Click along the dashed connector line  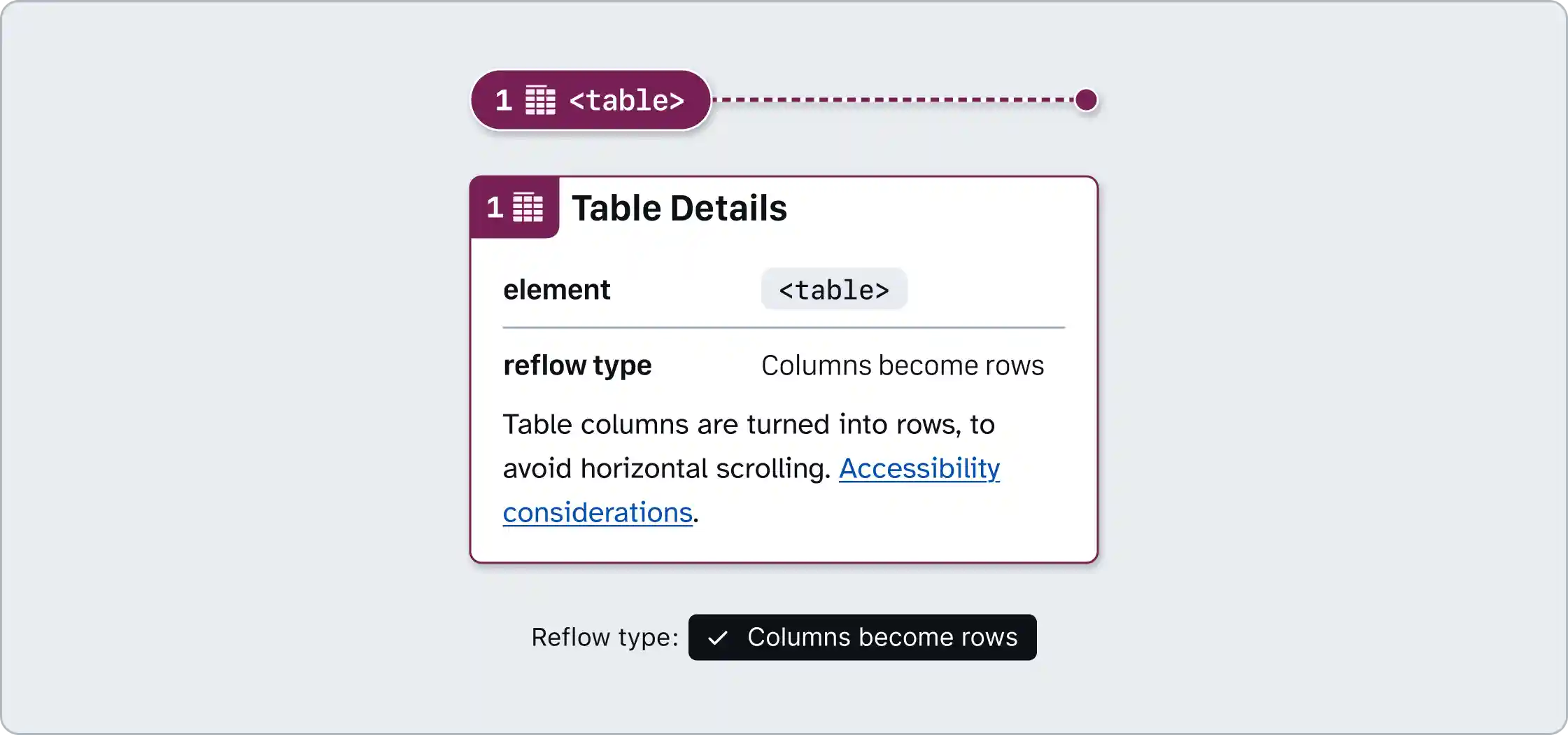pos(896,100)
